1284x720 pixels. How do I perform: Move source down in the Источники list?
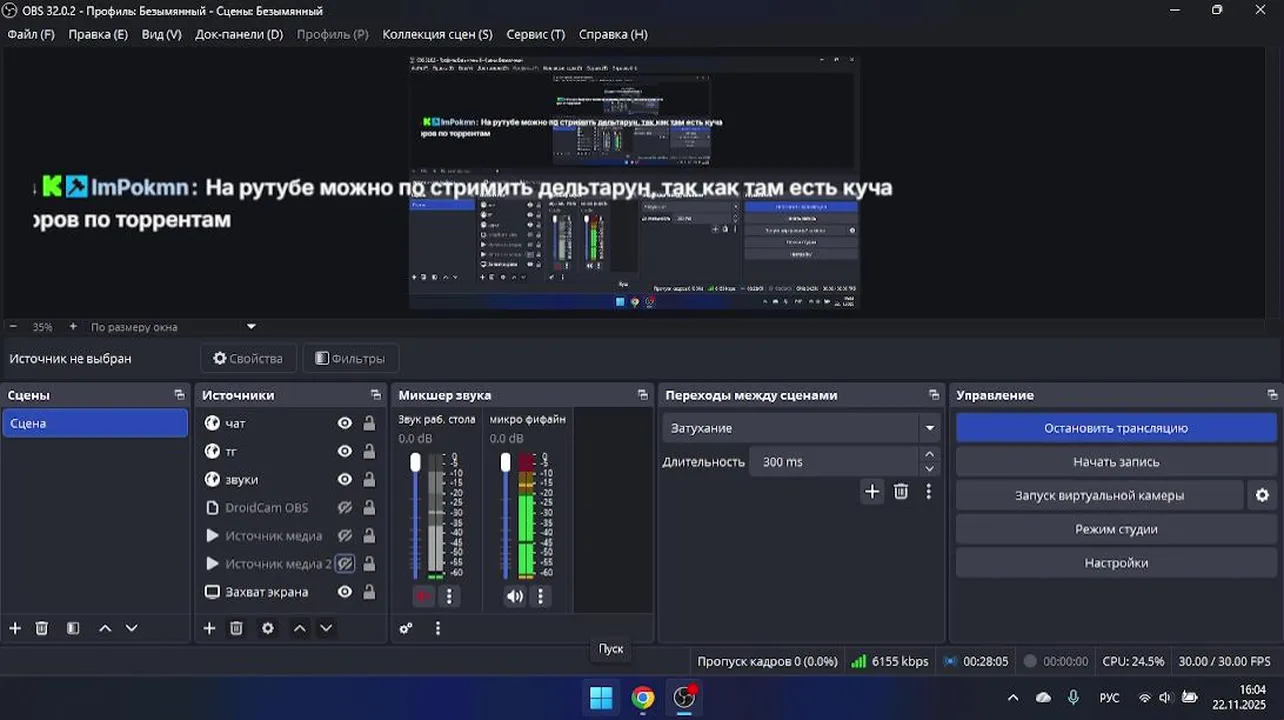(326, 628)
